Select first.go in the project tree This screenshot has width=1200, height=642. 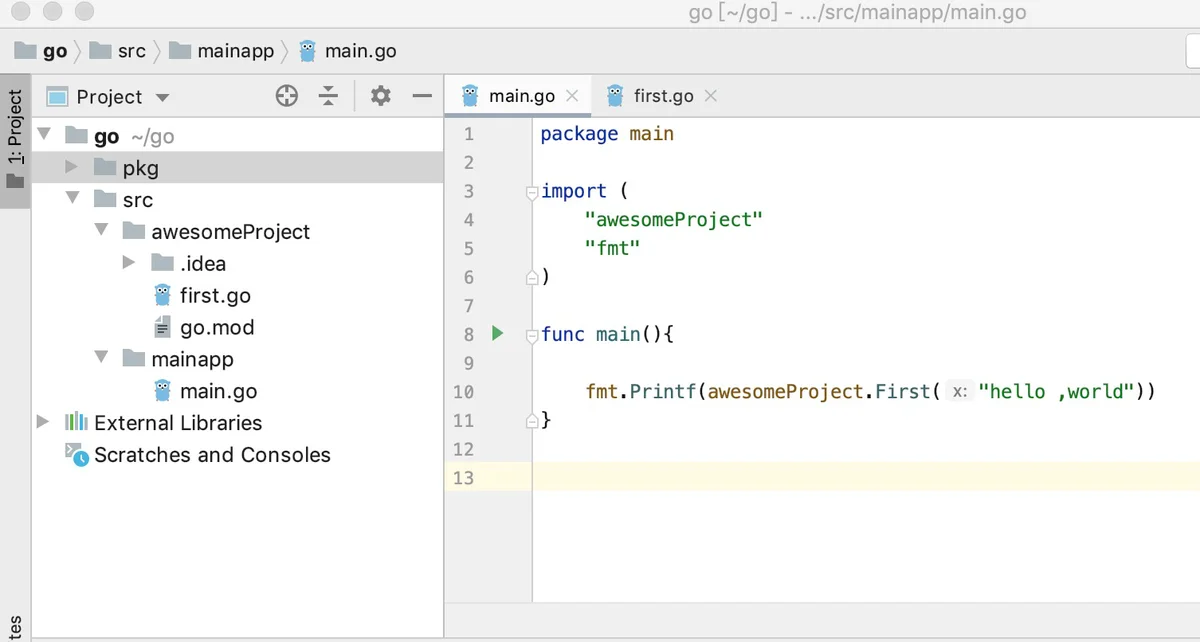click(x=215, y=295)
